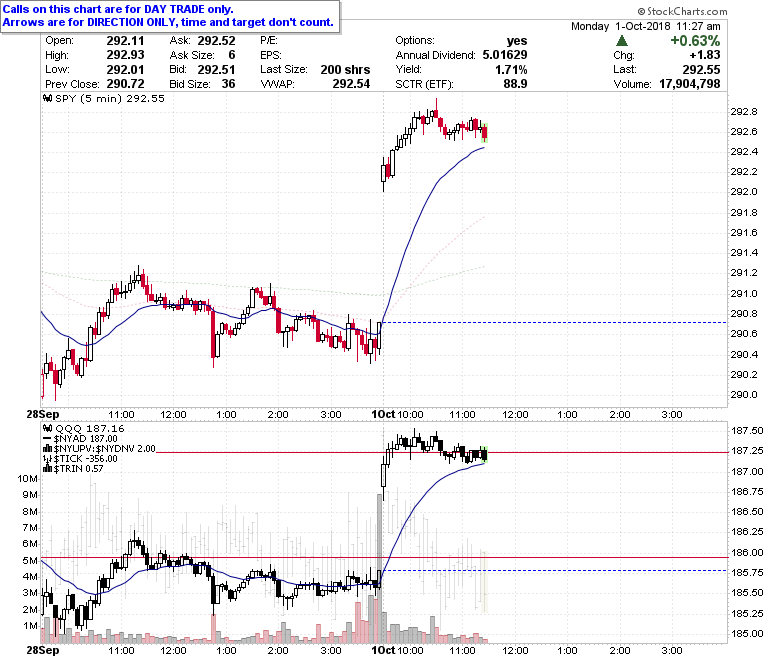The image size is (780, 659).
Task: Click the candlestick icon beside SPY label
Action: coord(48,98)
